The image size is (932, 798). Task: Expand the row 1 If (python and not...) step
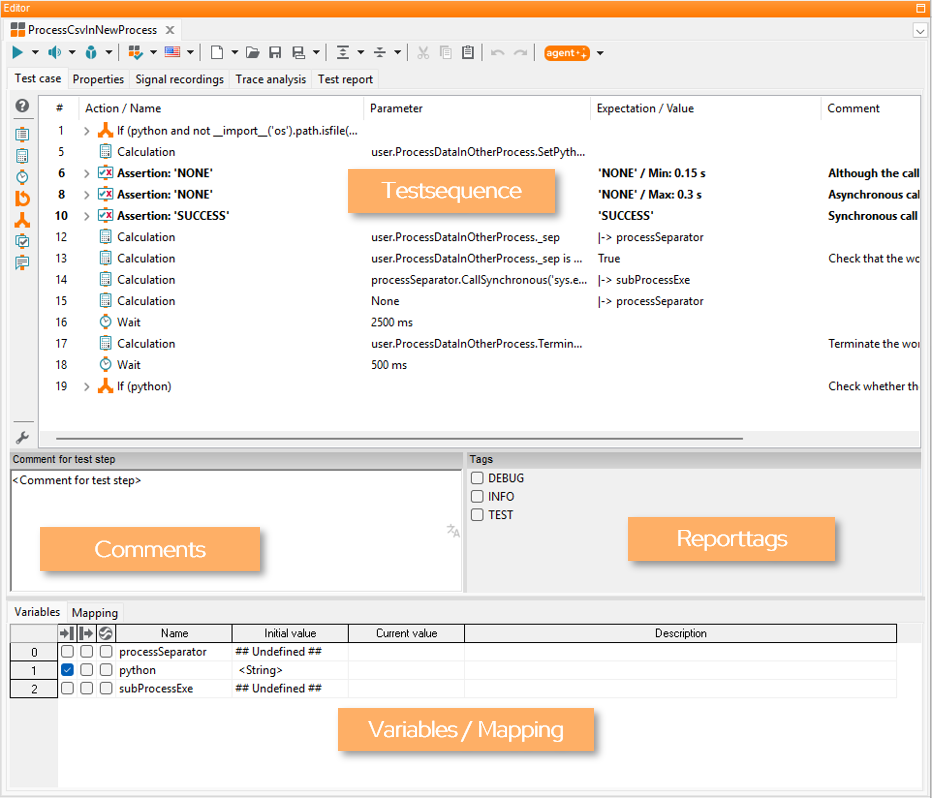tap(87, 131)
